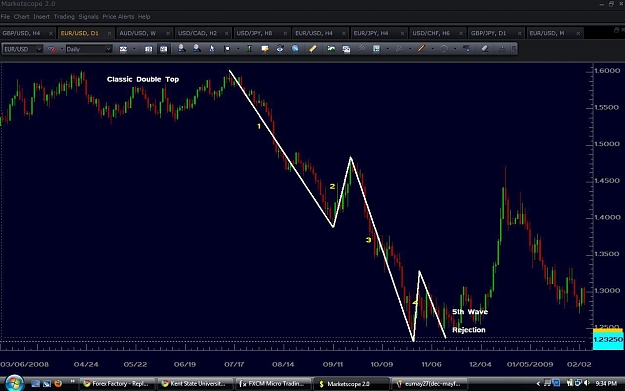The height and width of the screenshot is (391, 625).
Task: Click the grey fan lines tool icon
Action: click(399, 49)
